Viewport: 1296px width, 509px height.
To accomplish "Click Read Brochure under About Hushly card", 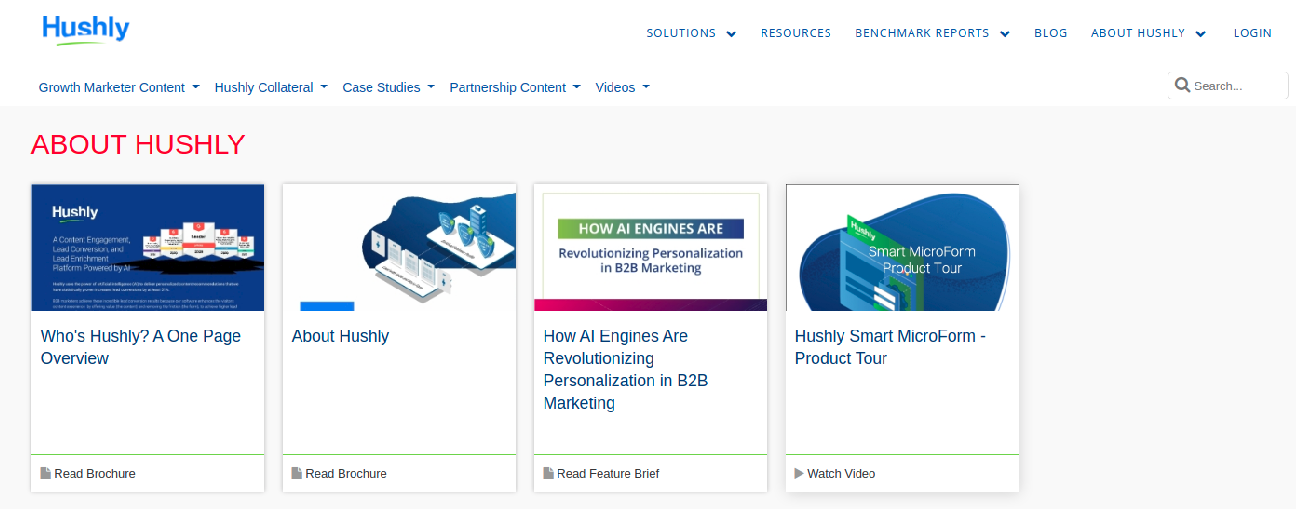I will (346, 473).
